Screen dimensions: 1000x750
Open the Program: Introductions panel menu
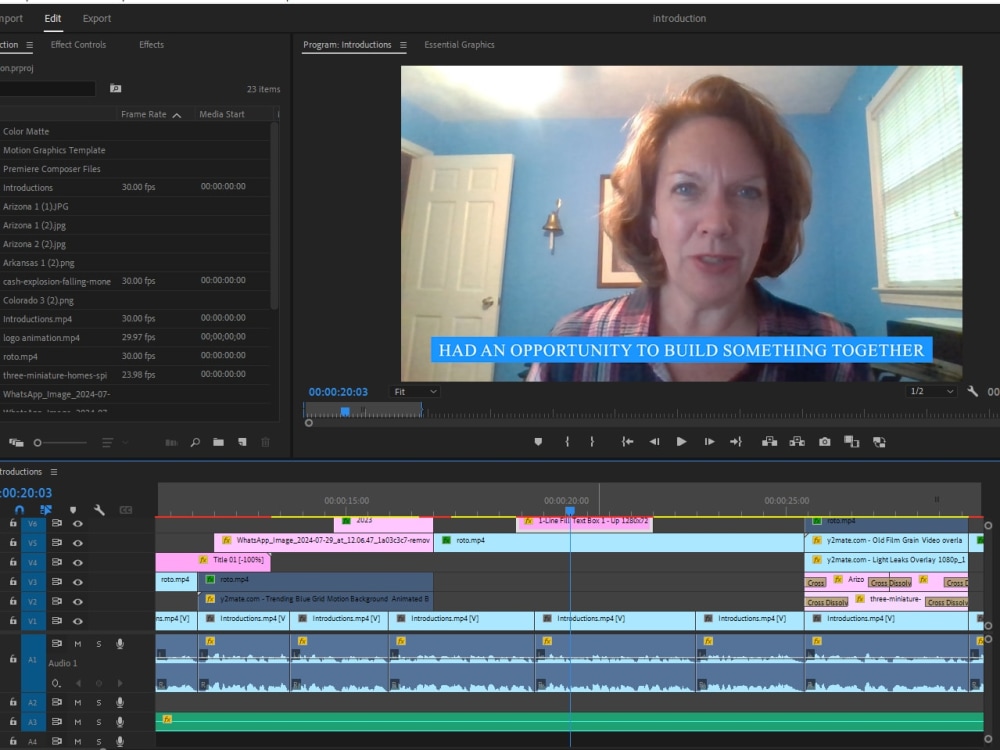(403, 45)
